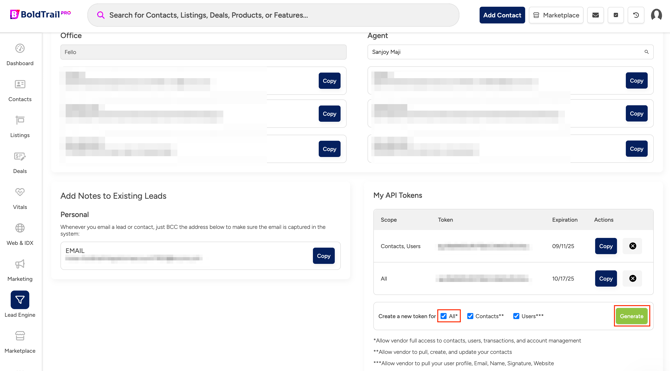
Task: Open Marketing megaphone icon
Action: tap(20, 264)
